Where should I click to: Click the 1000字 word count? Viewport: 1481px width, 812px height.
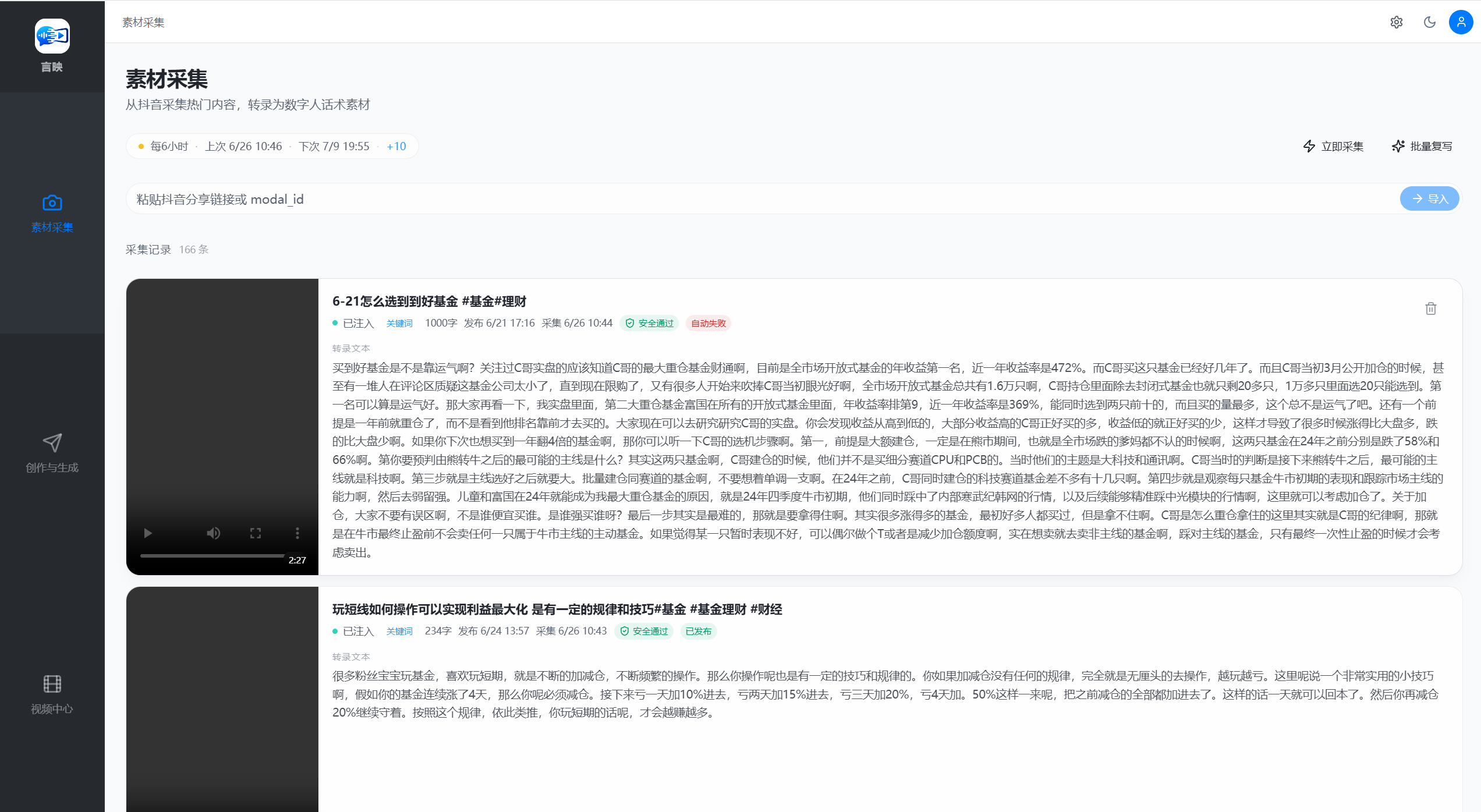[x=441, y=323]
